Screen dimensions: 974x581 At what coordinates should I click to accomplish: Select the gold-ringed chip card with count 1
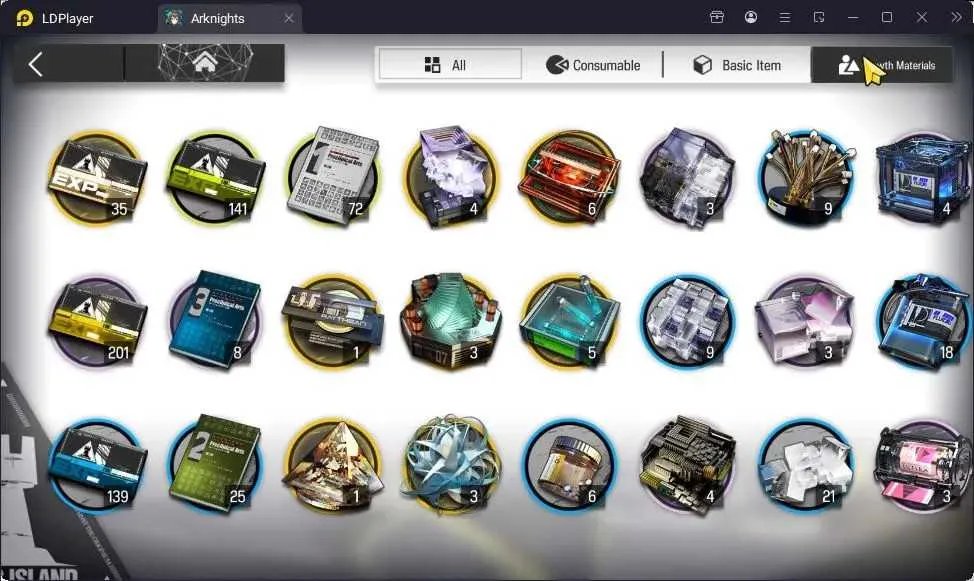[x=333, y=321]
